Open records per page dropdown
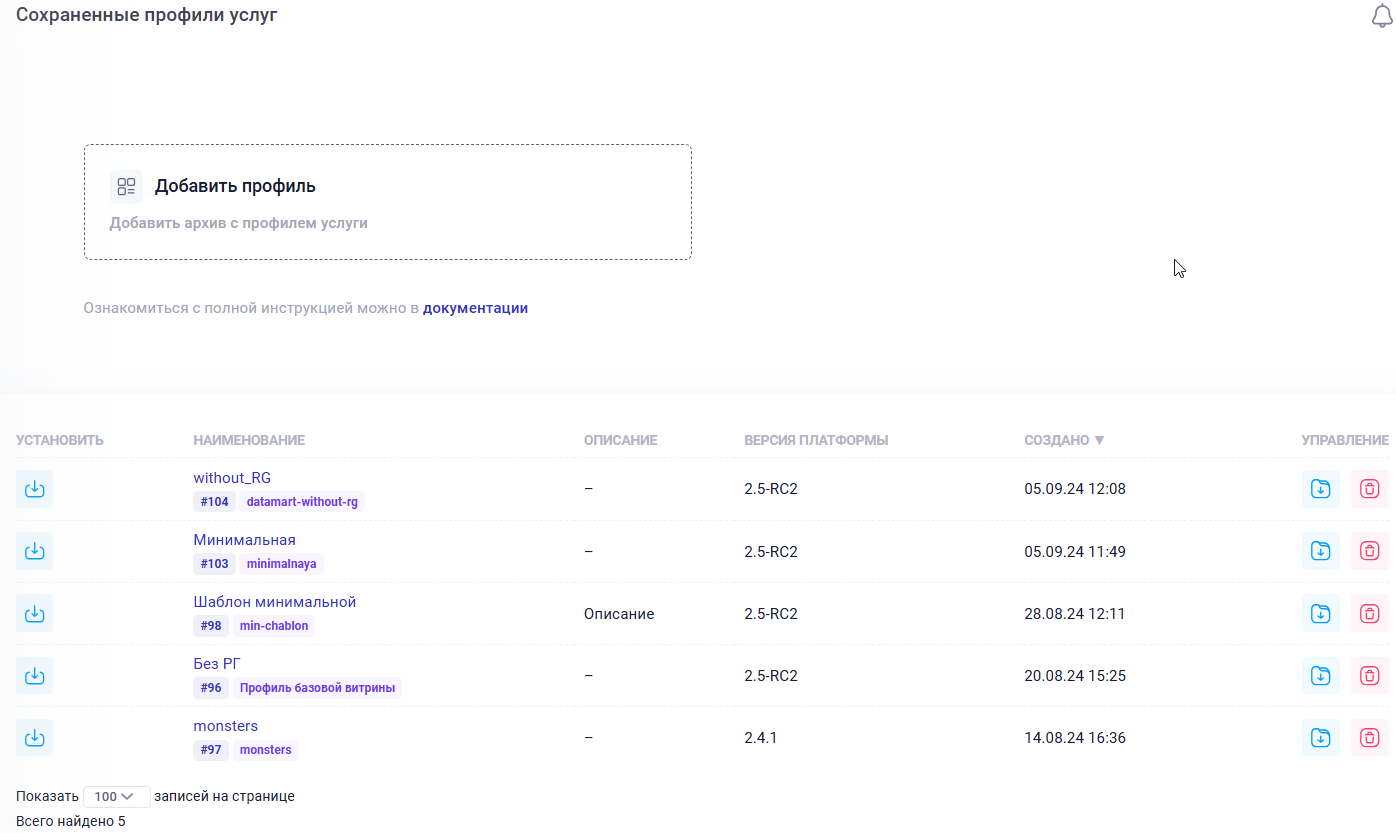The width and height of the screenshot is (1396, 833). (116, 797)
